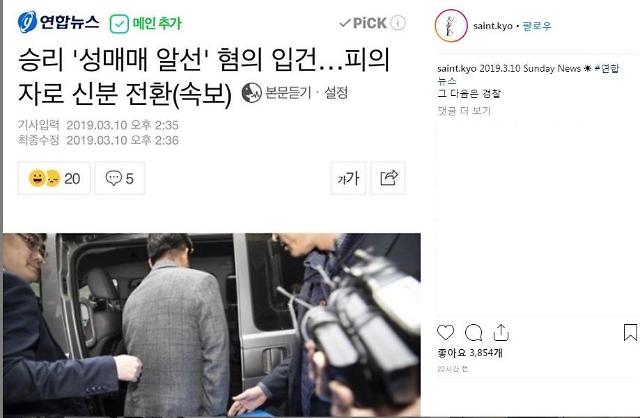The height and width of the screenshot is (418, 640).
Task: Click the Instagram heart like icon
Action: pos(445,333)
